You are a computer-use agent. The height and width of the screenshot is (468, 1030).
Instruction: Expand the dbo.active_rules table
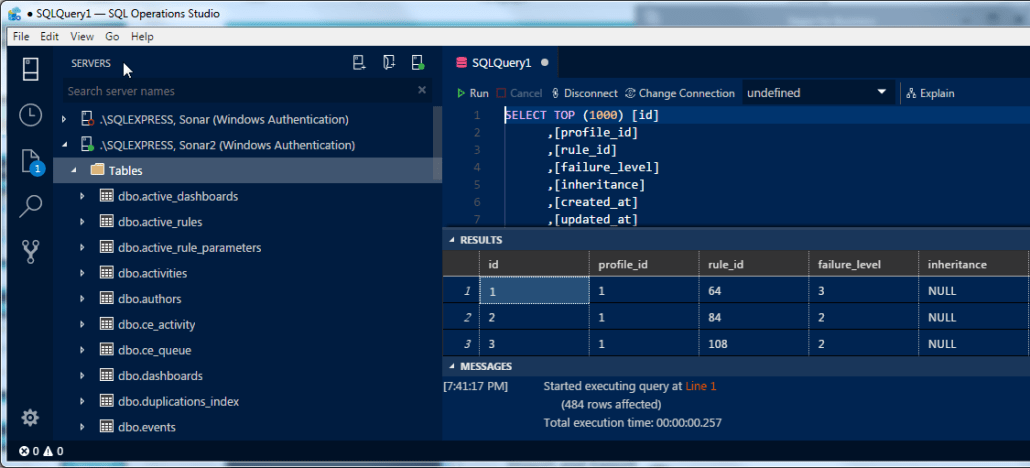[x=83, y=222]
